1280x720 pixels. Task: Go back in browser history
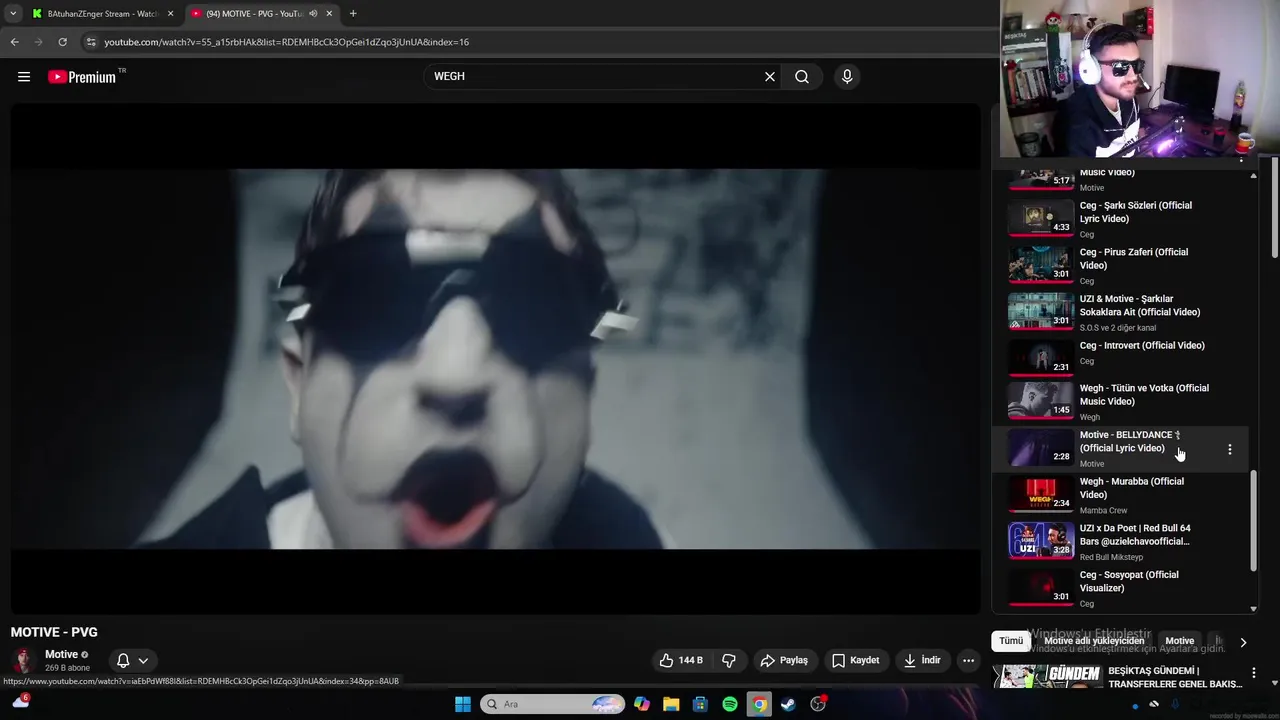pos(14,42)
